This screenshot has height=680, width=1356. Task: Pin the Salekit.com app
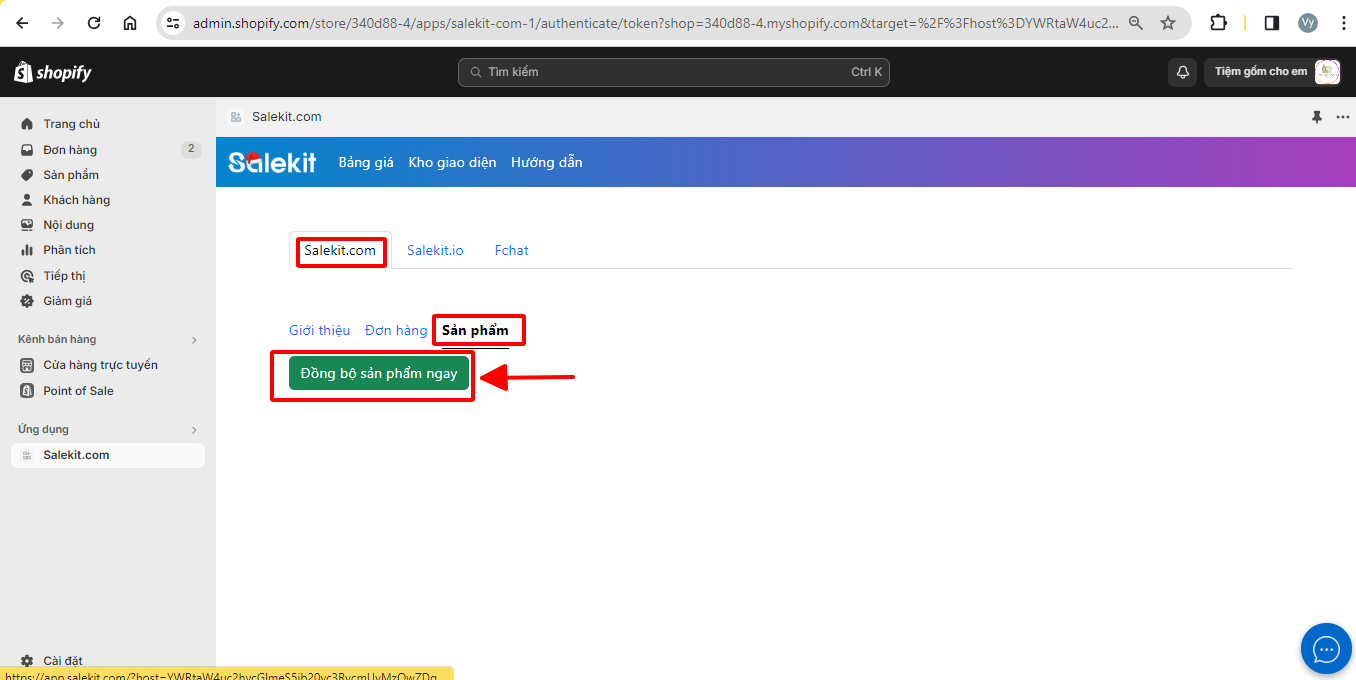pos(1317,117)
